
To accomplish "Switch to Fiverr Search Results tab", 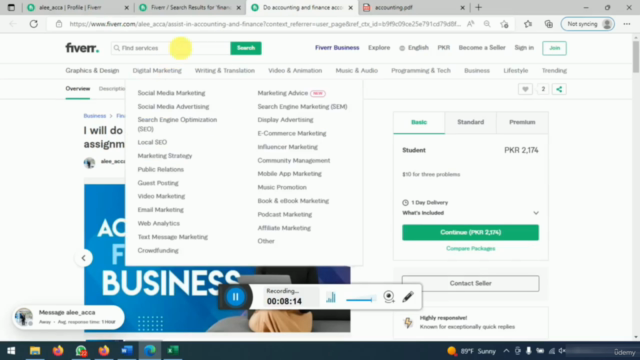I will pyautogui.click(x=190, y=8).
